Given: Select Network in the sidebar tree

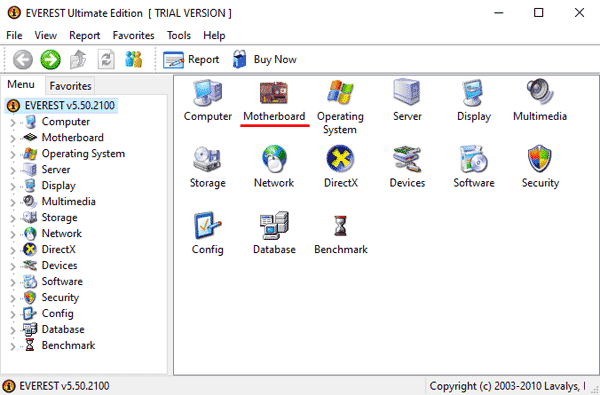Looking at the screenshot, I should [62, 233].
